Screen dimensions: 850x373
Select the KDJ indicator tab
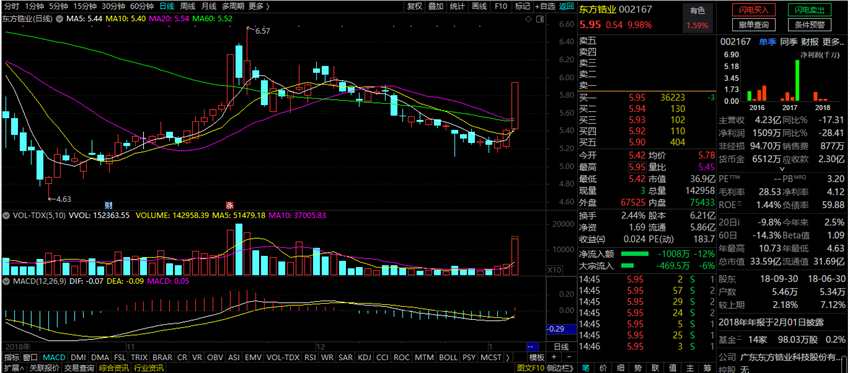click(365, 358)
